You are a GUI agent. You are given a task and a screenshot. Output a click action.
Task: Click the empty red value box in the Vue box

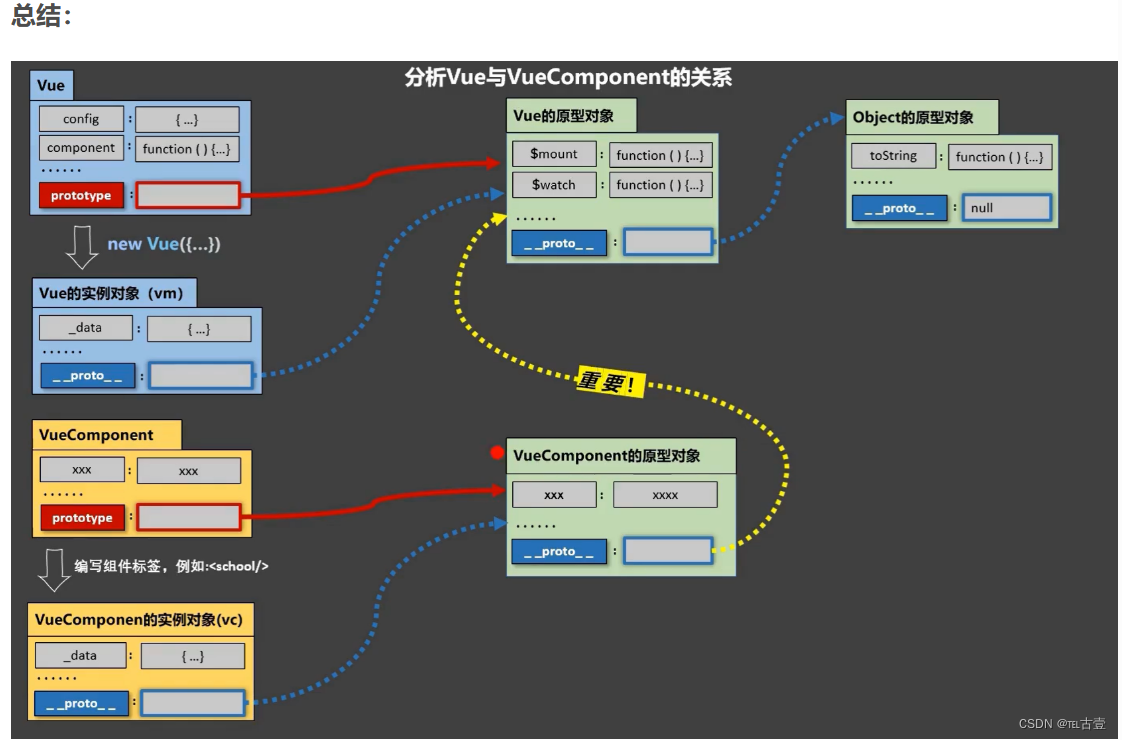(187, 195)
